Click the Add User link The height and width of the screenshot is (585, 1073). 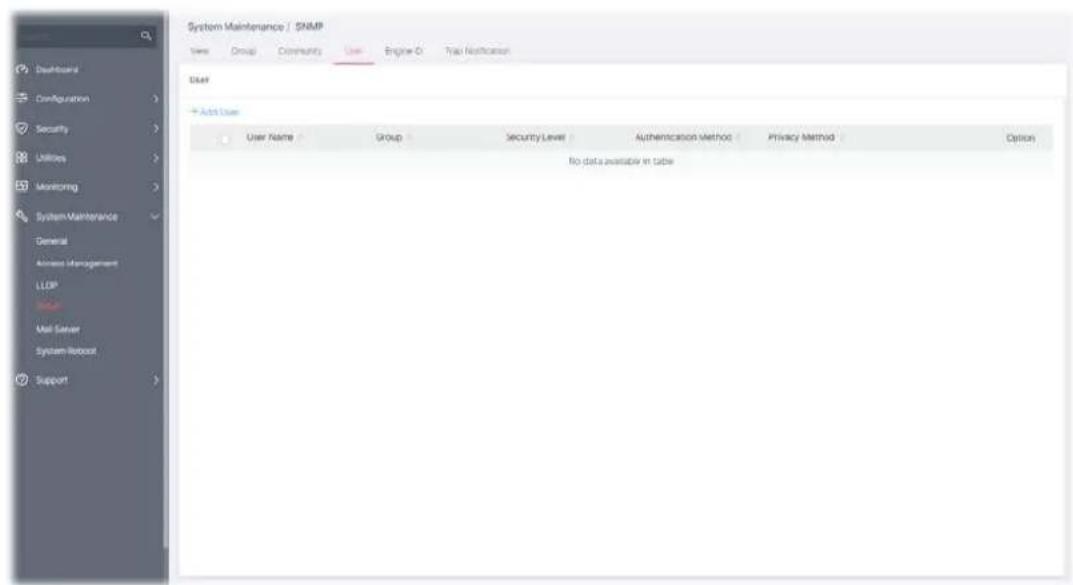(215, 112)
